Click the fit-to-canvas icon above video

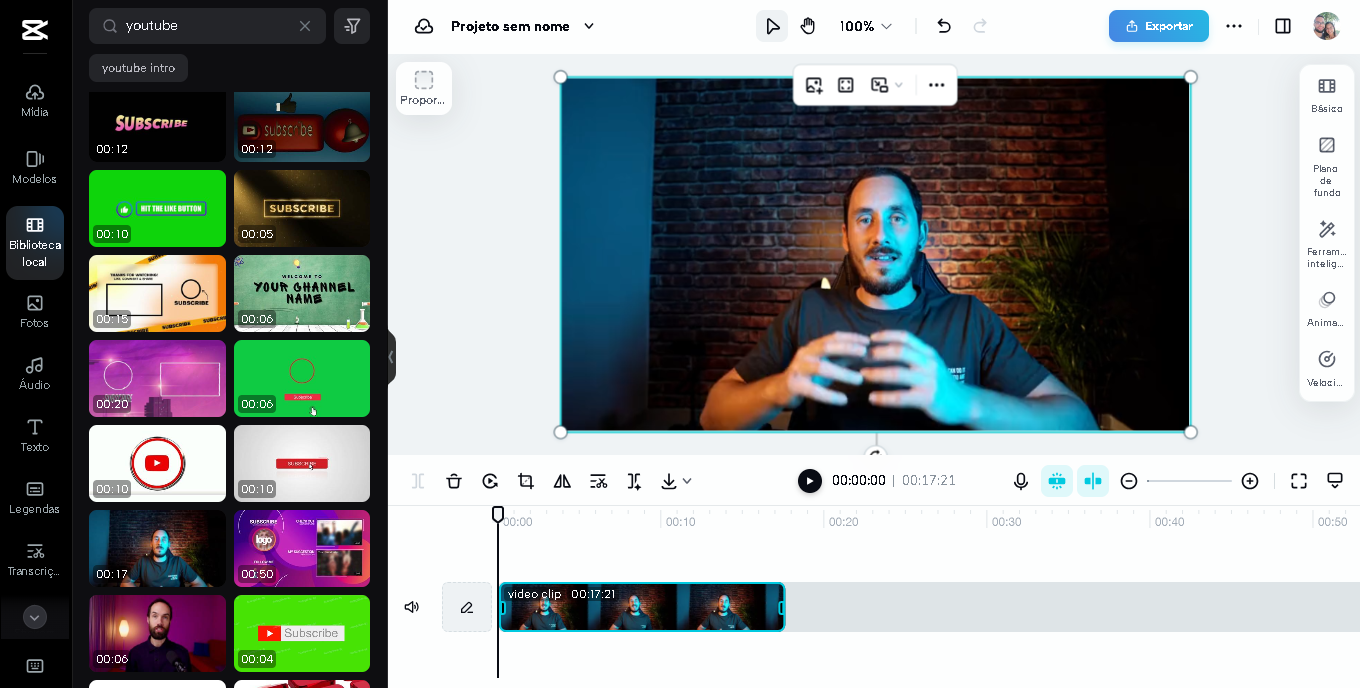846,85
